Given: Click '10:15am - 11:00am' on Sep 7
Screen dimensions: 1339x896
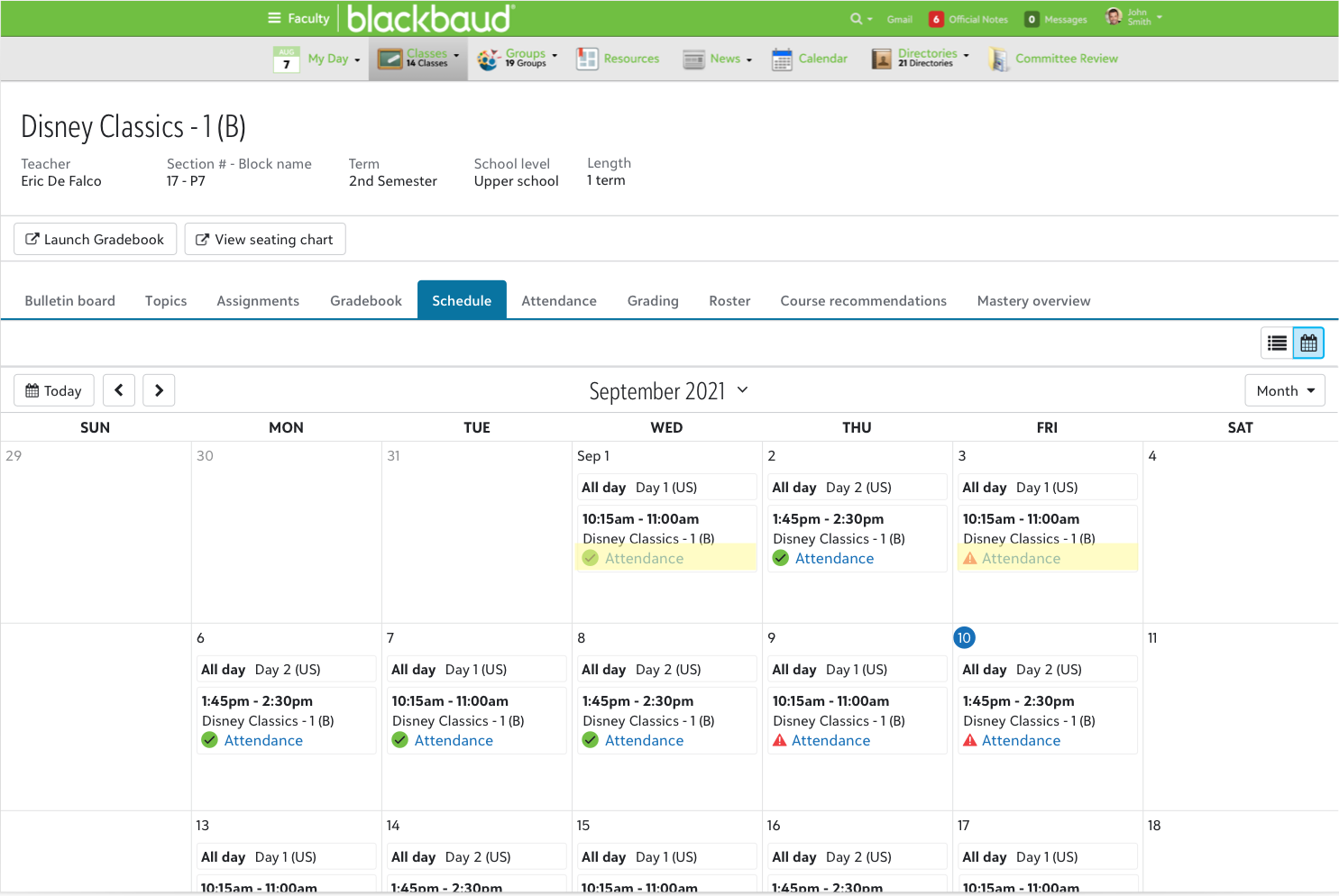Looking at the screenshot, I should (x=450, y=700).
